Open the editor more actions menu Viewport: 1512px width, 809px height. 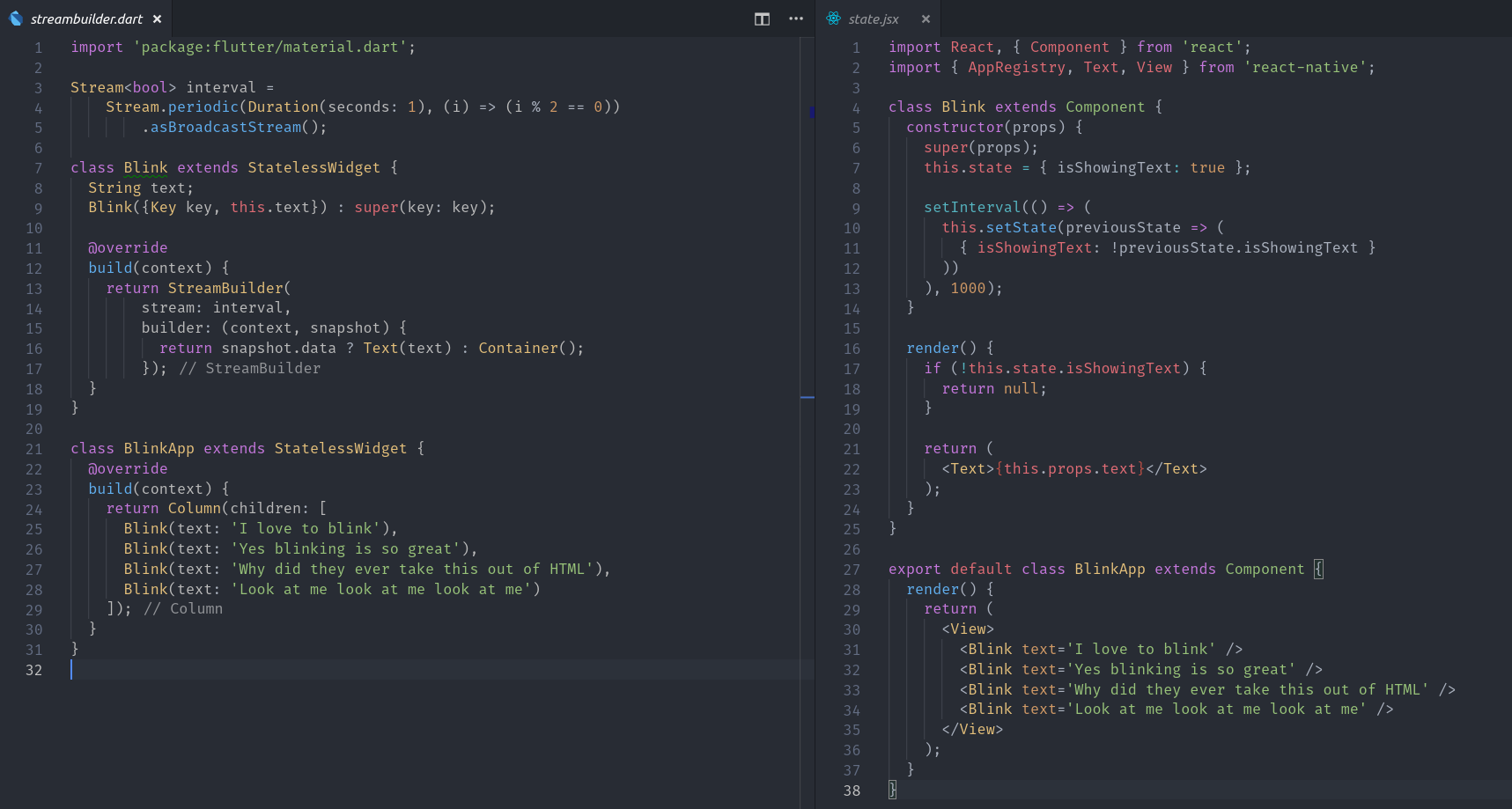[795, 18]
